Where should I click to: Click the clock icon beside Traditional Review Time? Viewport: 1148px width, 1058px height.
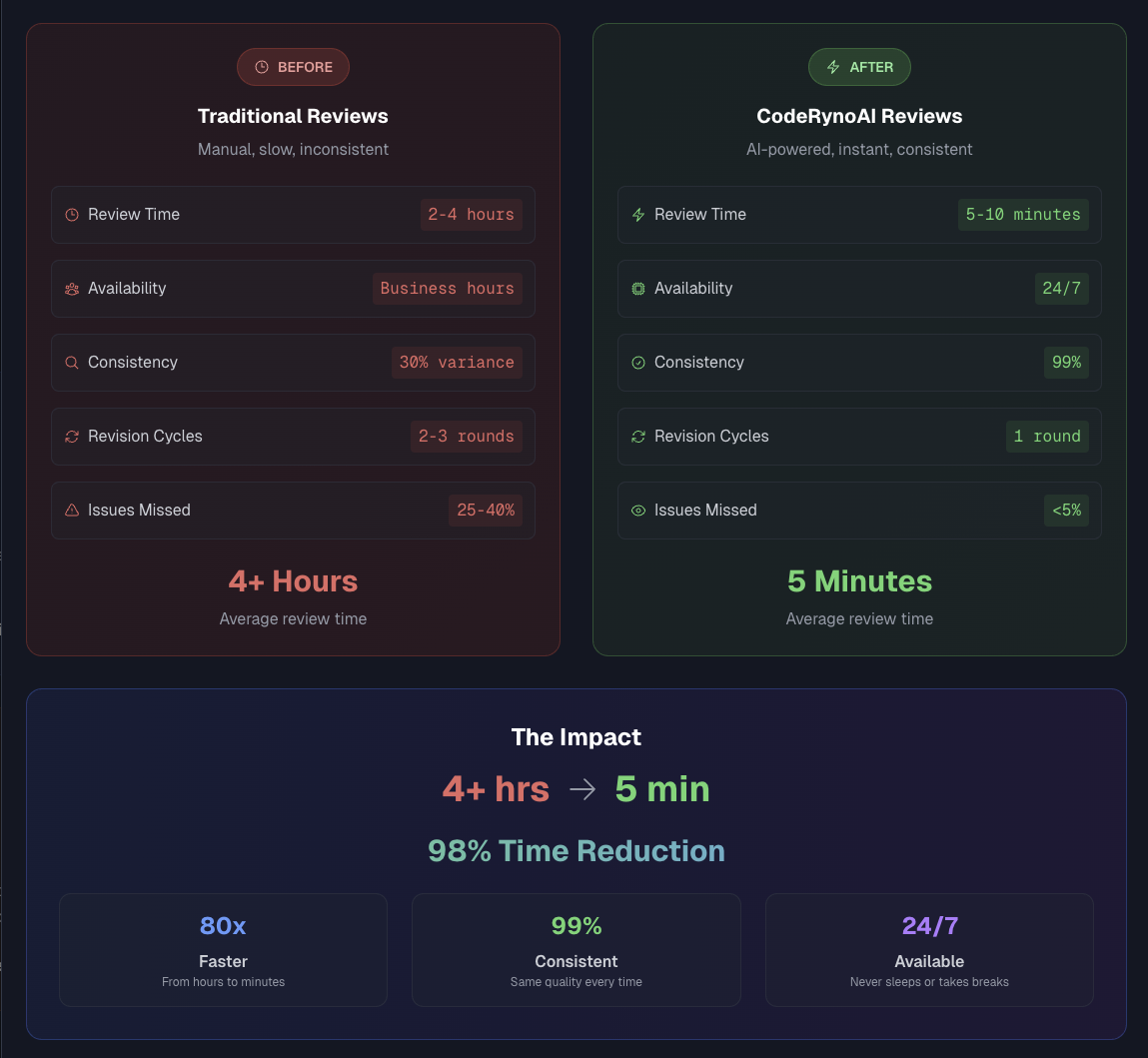[x=72, y=215]
